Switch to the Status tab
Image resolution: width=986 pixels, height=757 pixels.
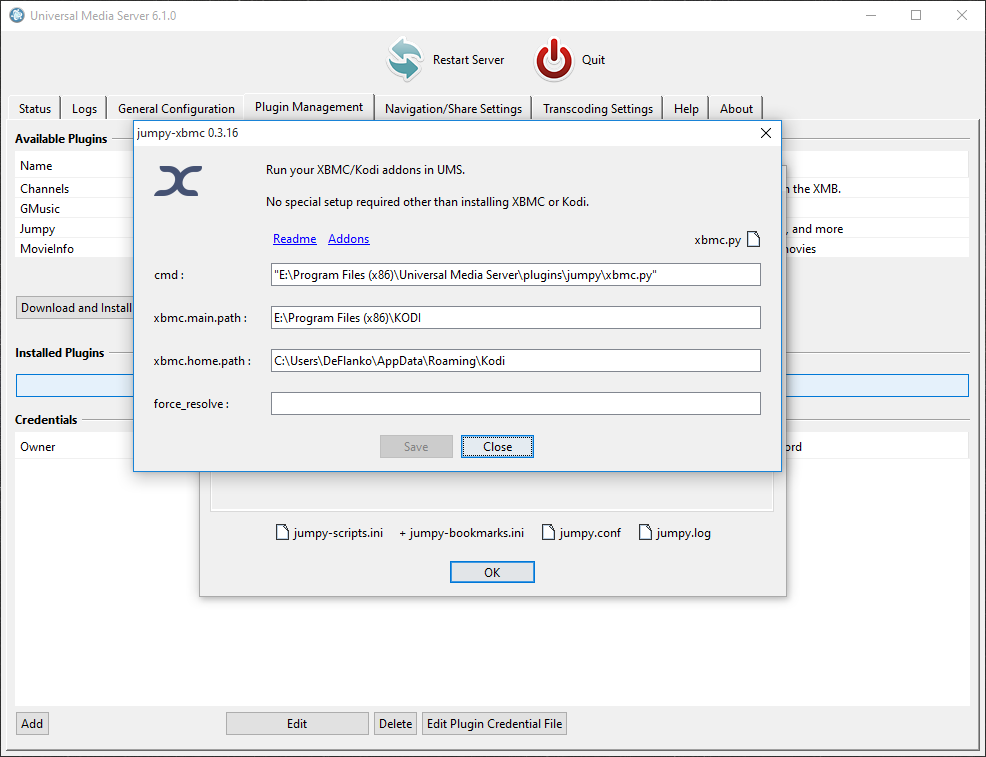point(35,109)
